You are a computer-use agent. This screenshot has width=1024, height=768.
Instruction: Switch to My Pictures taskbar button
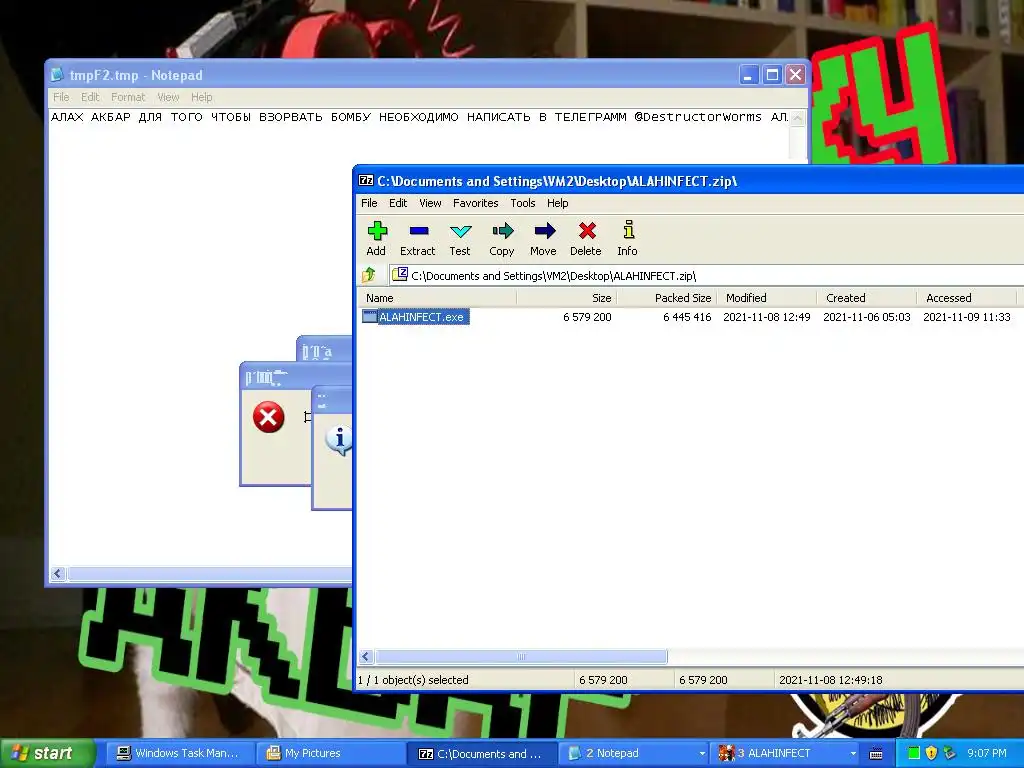pos(330,753)
